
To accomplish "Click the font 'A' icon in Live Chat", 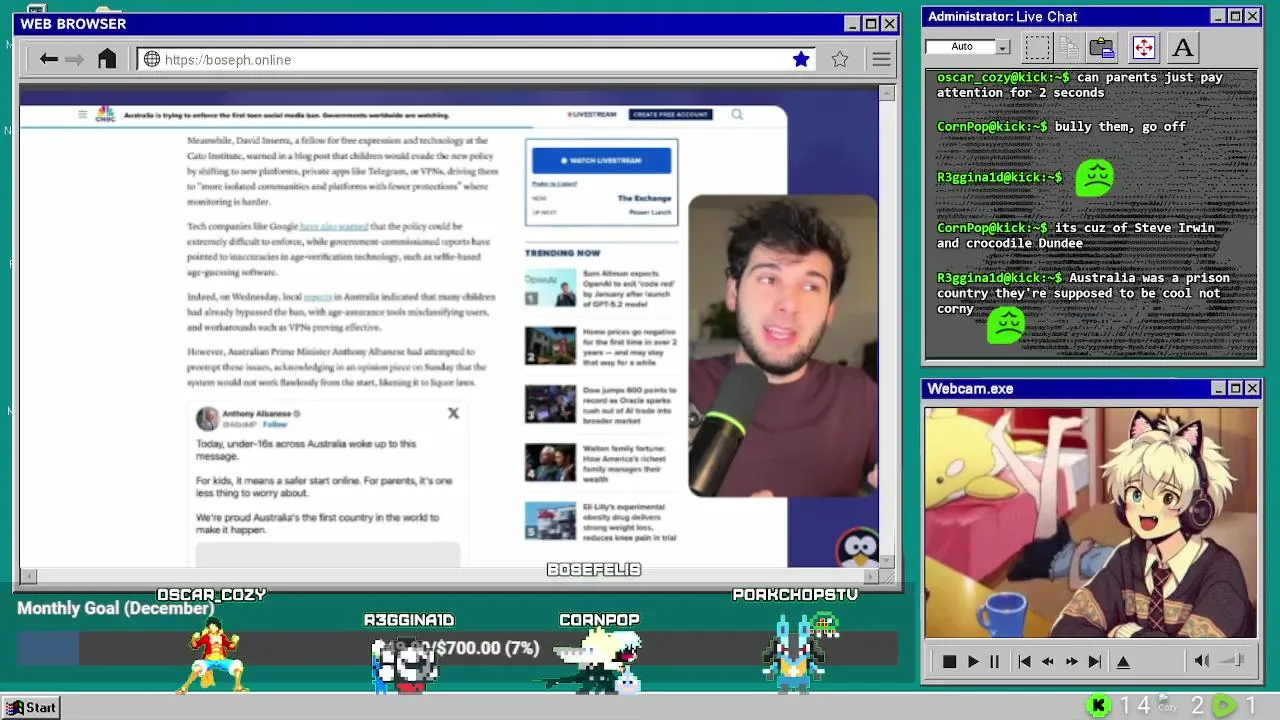I will tap(1182, 47).
